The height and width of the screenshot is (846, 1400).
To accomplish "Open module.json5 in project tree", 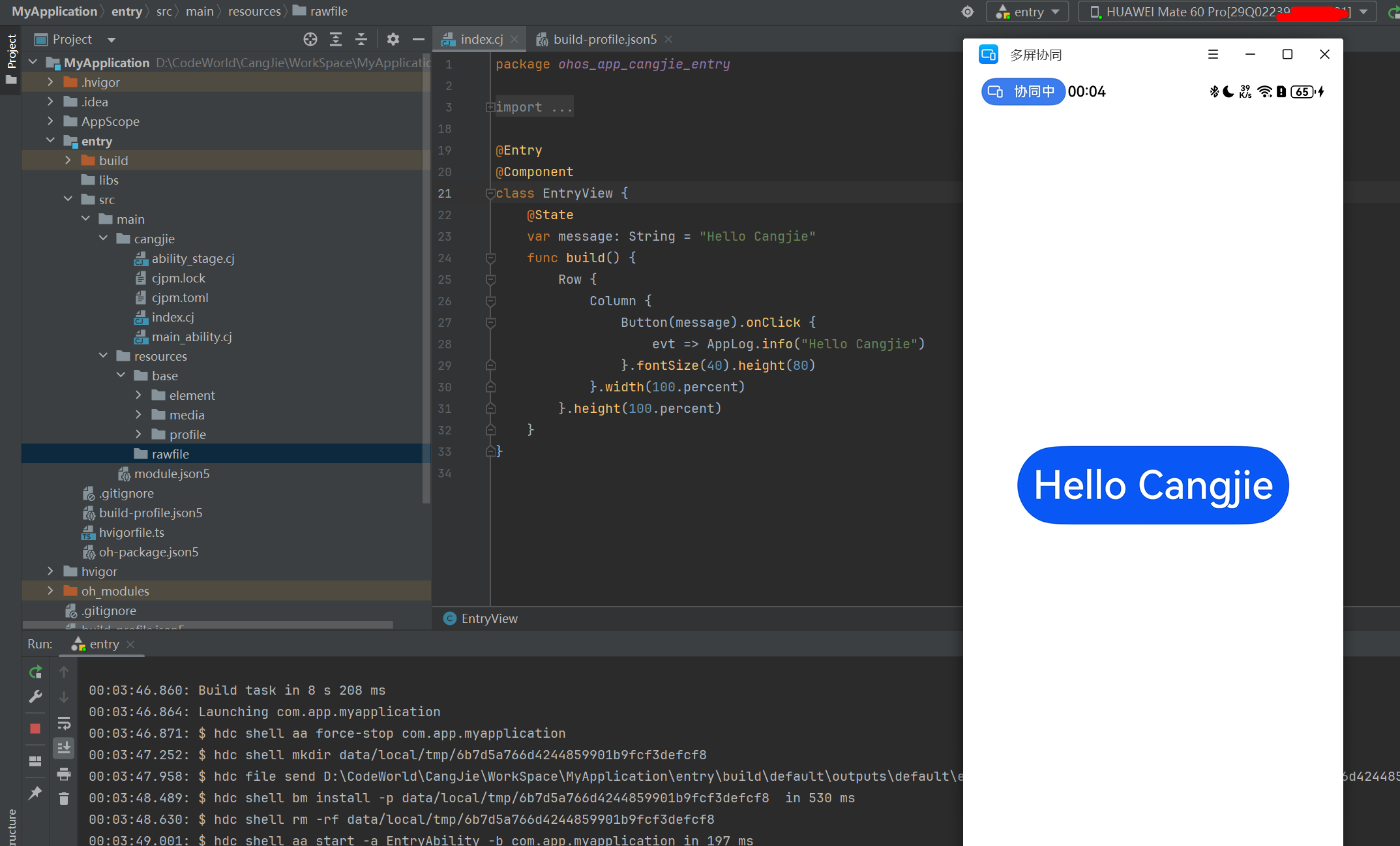I will [x=171, y=474].
